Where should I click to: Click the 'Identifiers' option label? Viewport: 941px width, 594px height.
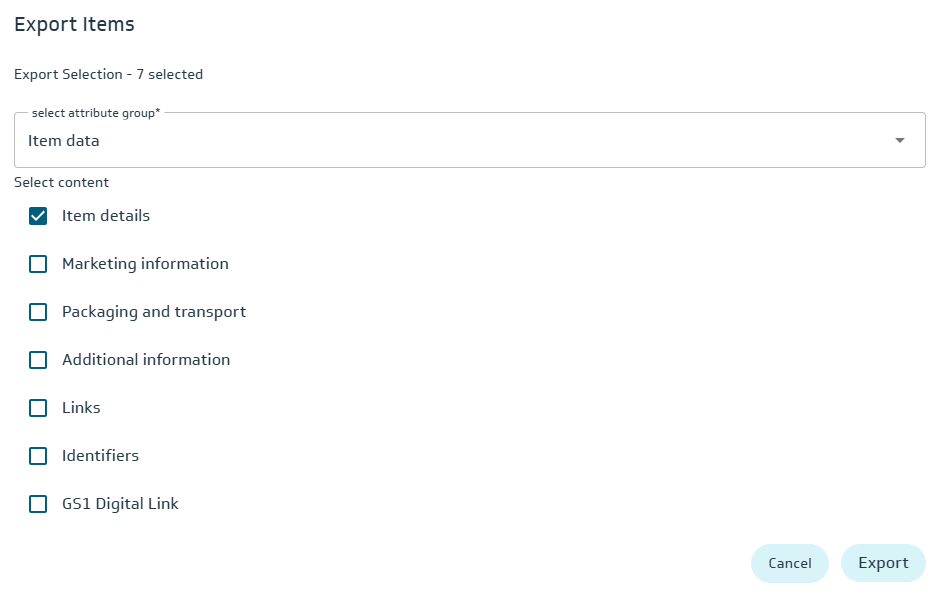click(100, 456)
